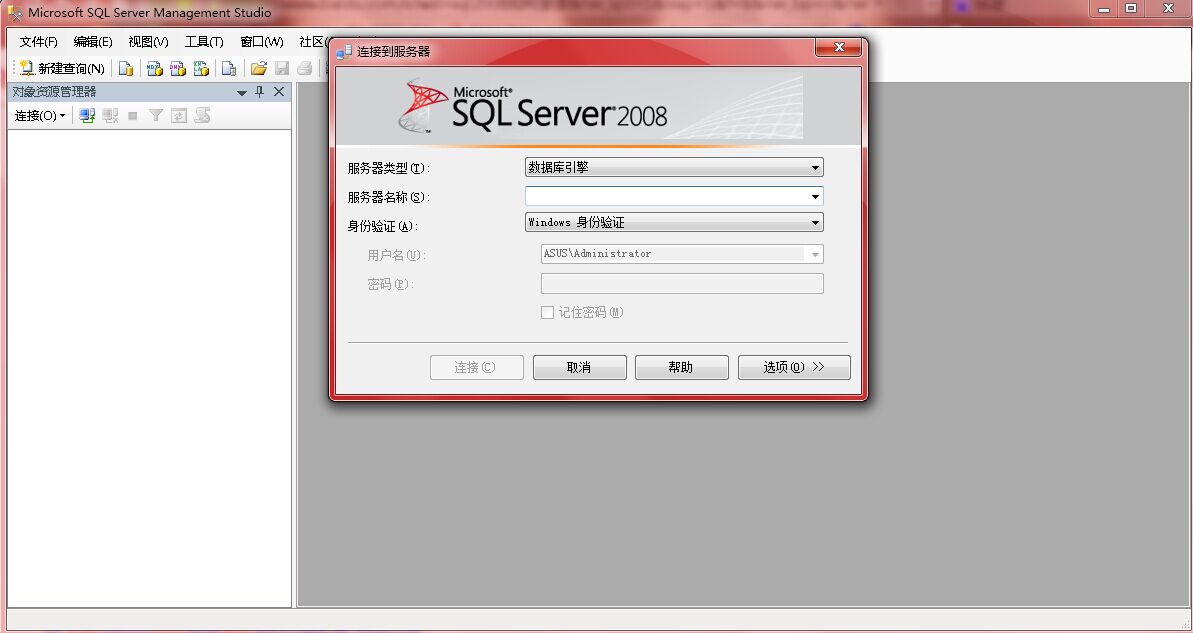Check the 记住密码 checkbox

pos(548,312)
